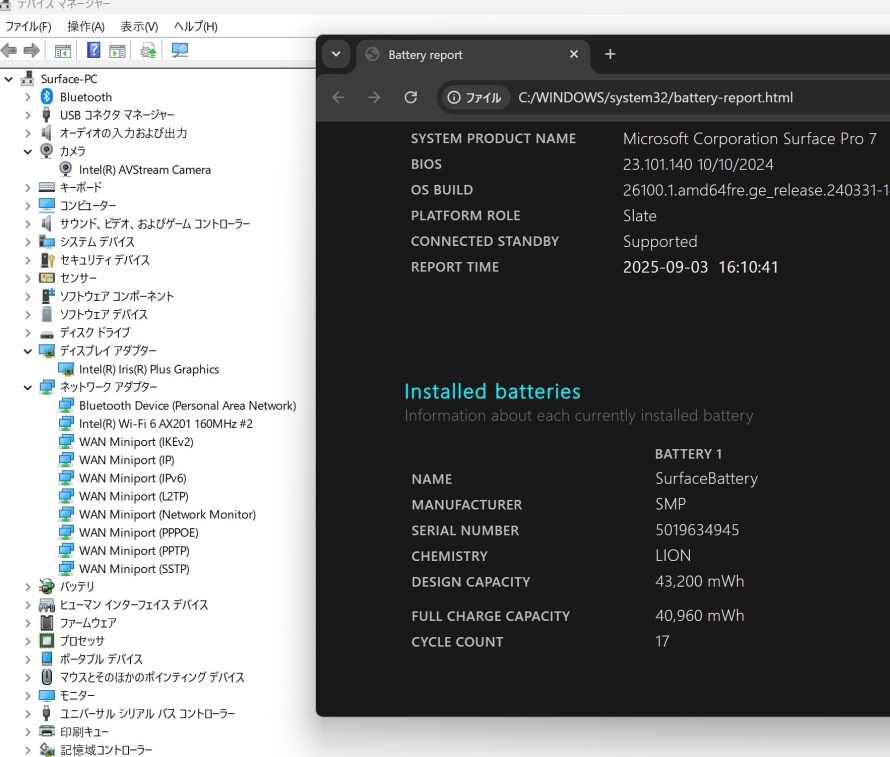This screenshot has height=757, width=890.
Task: Click the scan for hardware changes monitor icon
Action: pyautogui.click(x=180, y=51)
